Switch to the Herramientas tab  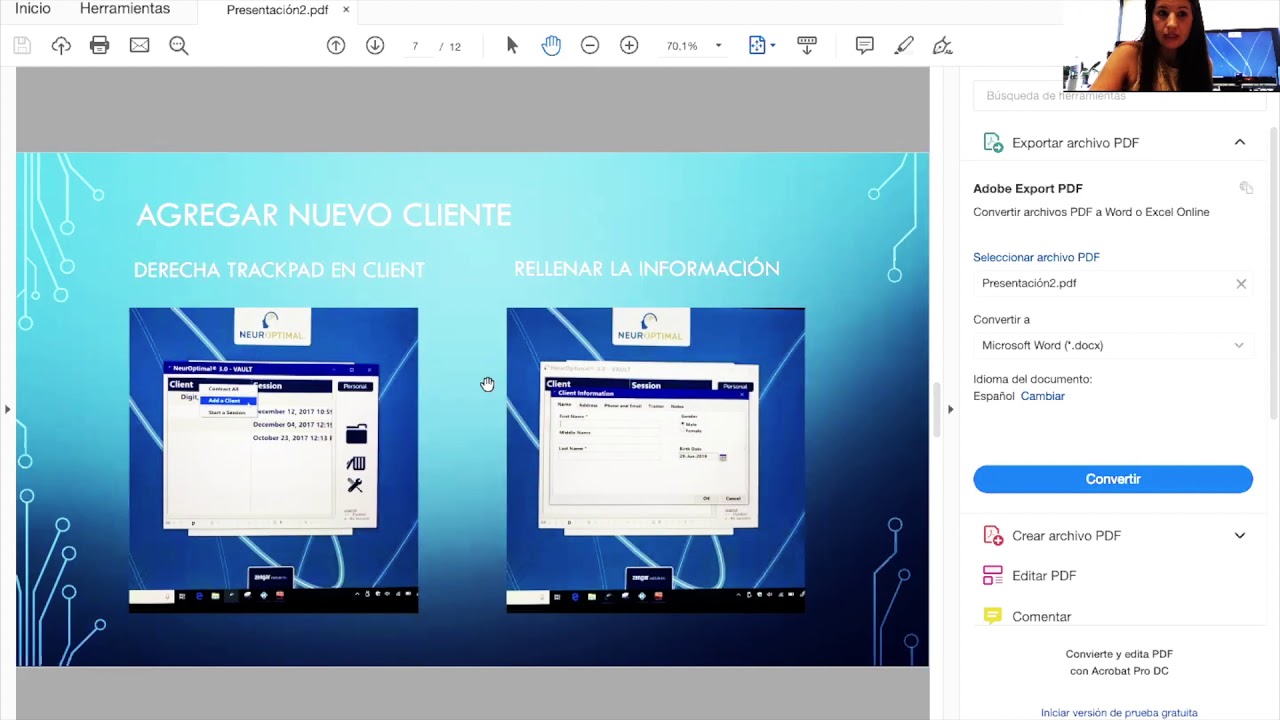tap(125, 9)
